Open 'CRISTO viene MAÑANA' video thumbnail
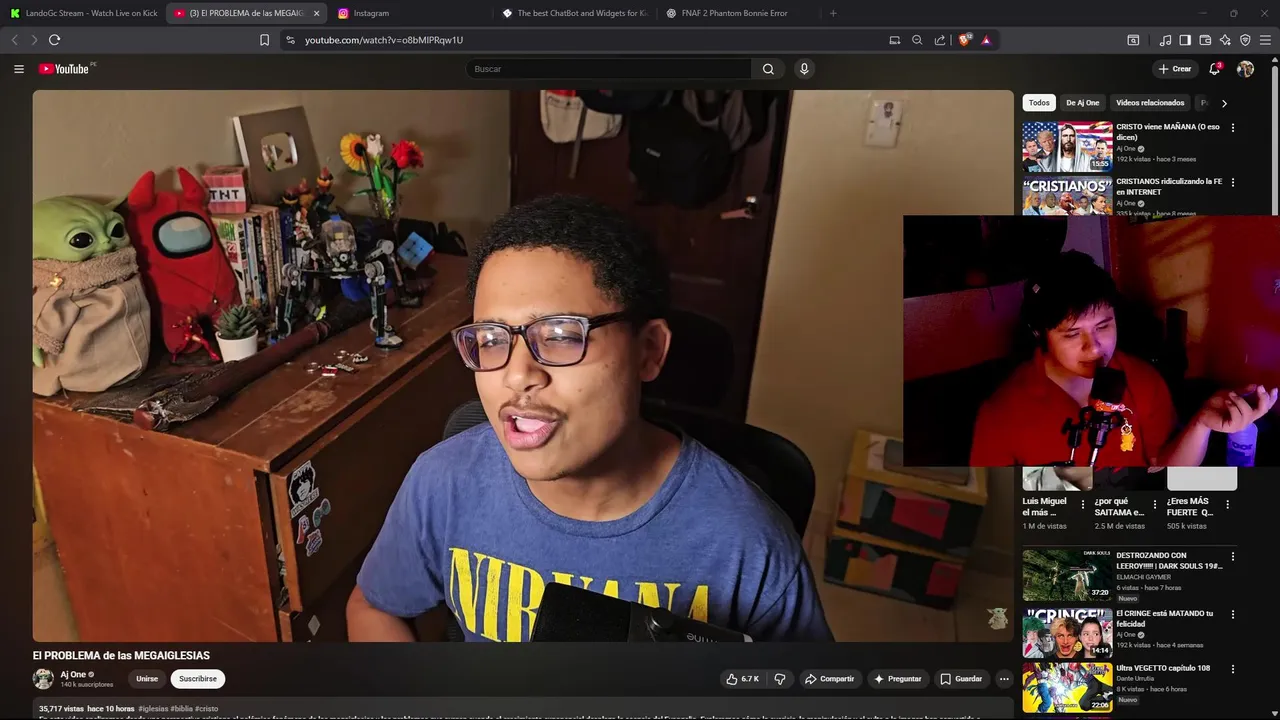The image size is (1280, 720). pyautogui.click(x=1067, y=147)
